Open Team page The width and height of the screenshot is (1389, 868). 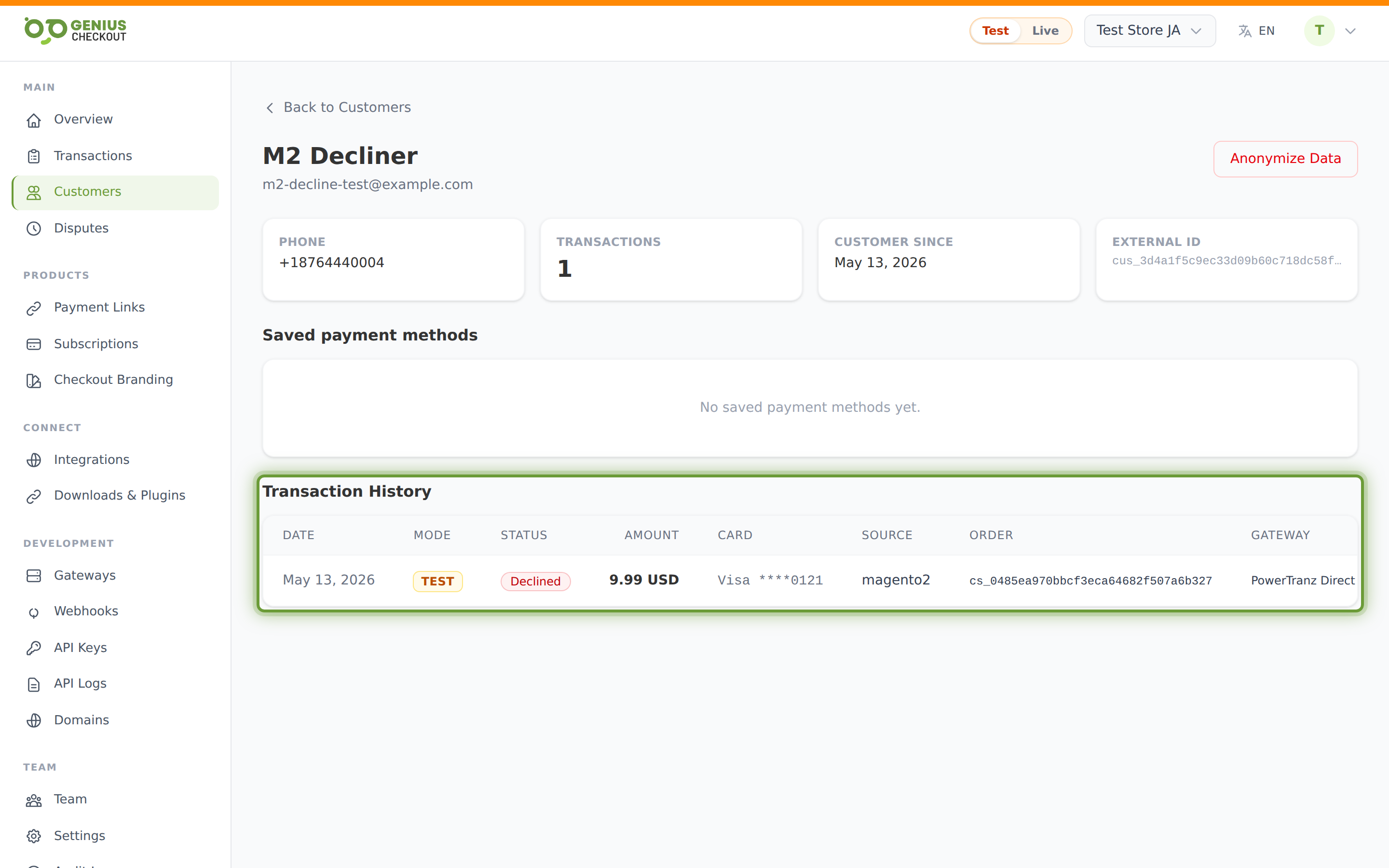tap(115, 800)
